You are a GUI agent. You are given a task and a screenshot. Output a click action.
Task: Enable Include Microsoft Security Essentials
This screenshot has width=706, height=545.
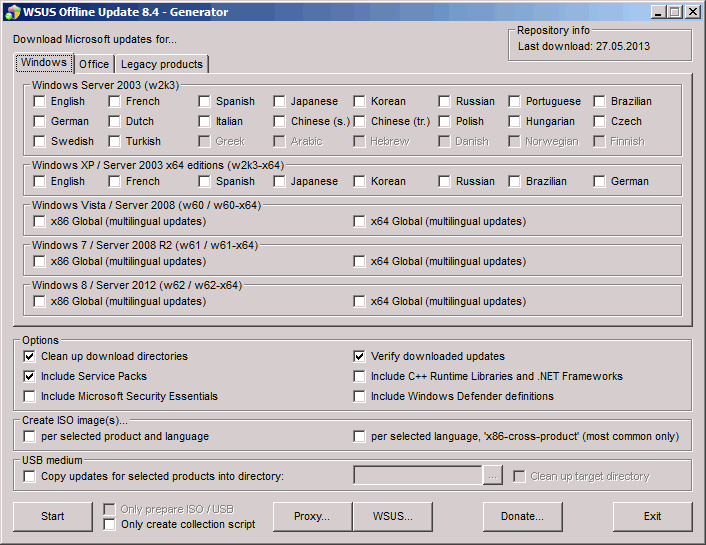point(30,396)
